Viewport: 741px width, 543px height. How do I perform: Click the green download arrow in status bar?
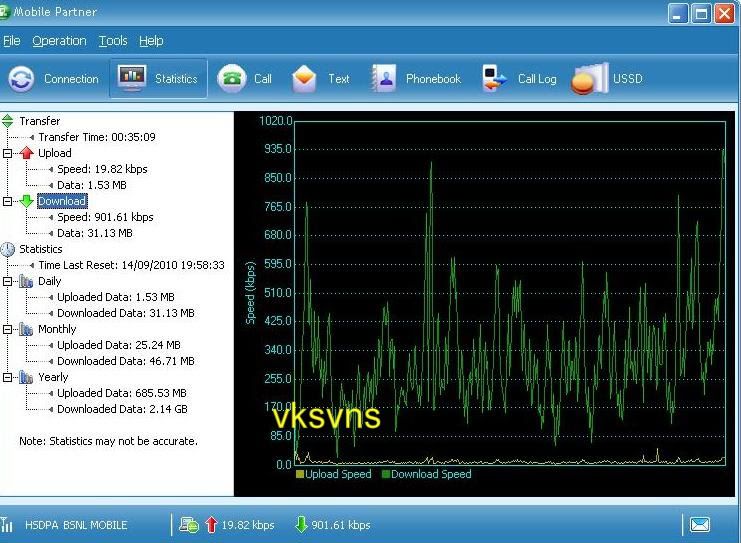click(x=301, y=525)
